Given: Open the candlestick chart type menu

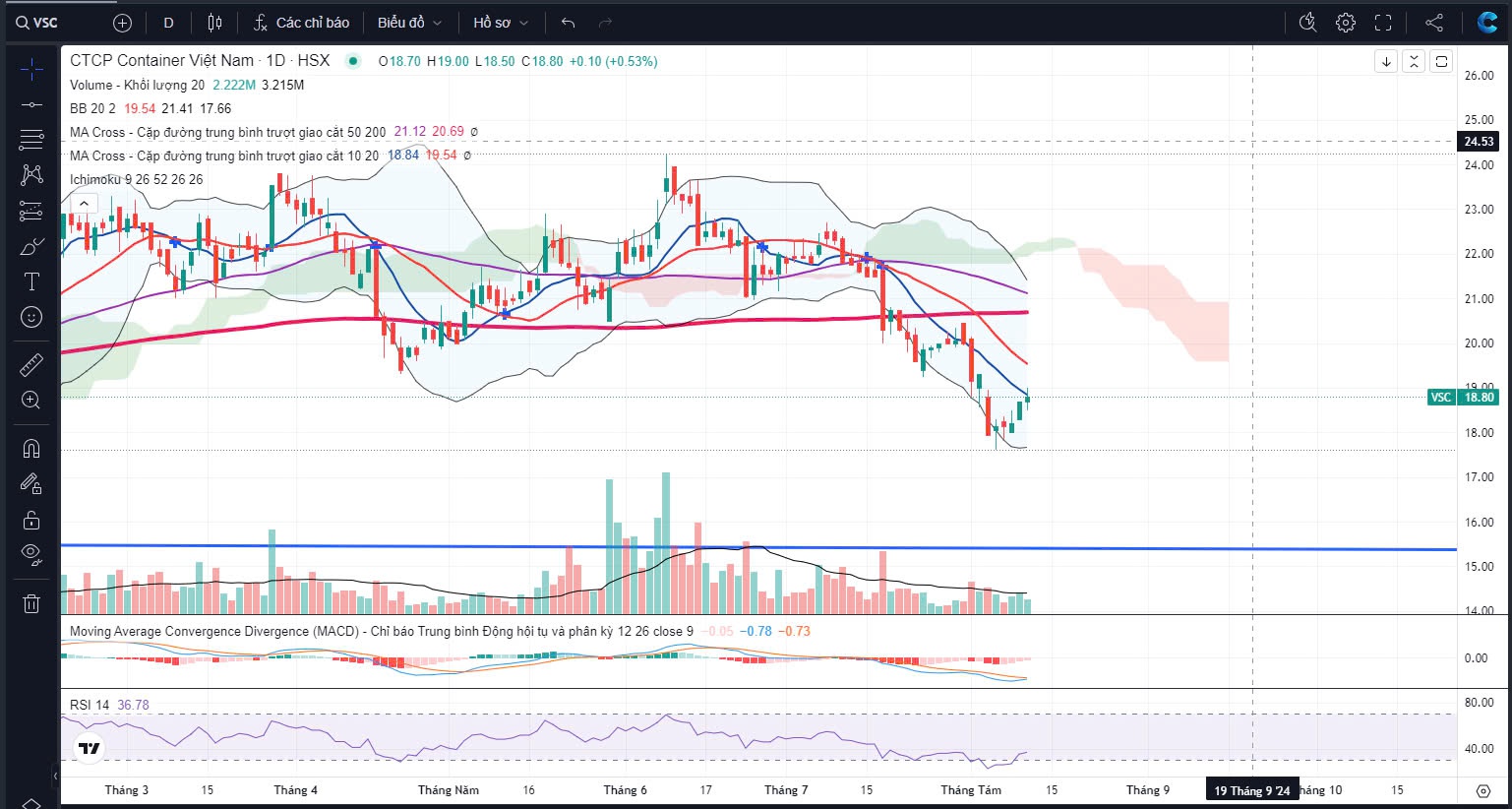Looking at the screenshot, I should 215,23.
